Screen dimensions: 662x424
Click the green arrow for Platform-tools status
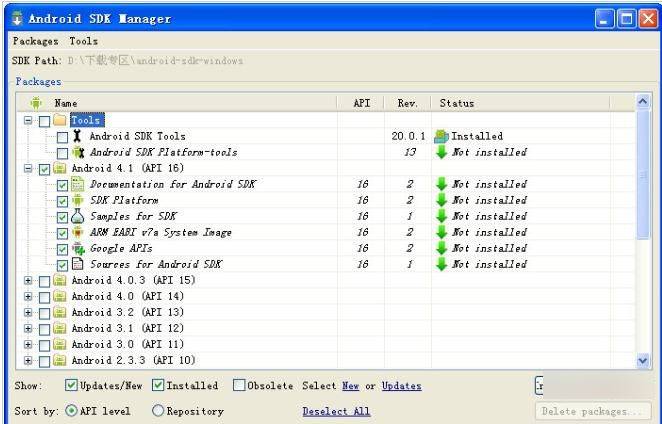[441, 152]
